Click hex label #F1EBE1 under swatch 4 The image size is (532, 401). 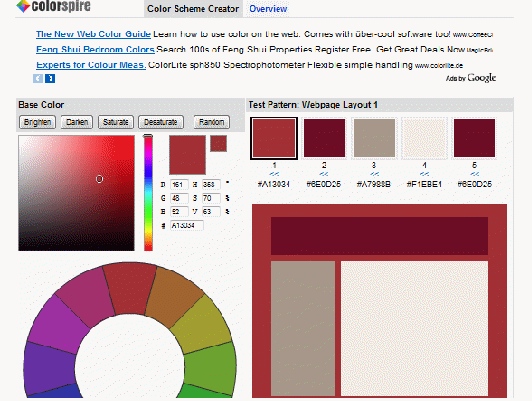[x=424, y=184]
